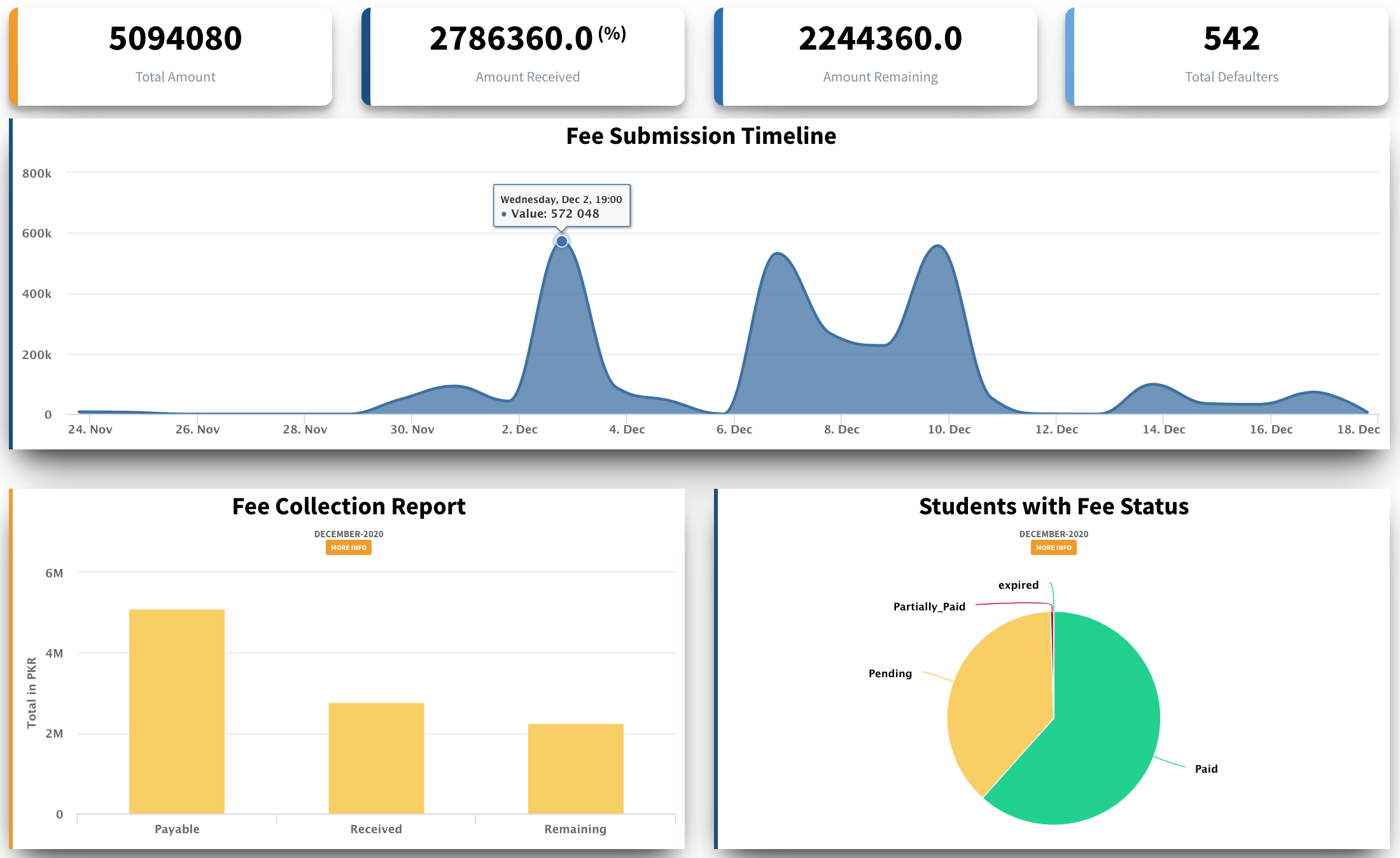The width and height of the screenshot is (1400, 858).
Task: Click the 10. Dec peak on timeline
Action: click(939, 247)
